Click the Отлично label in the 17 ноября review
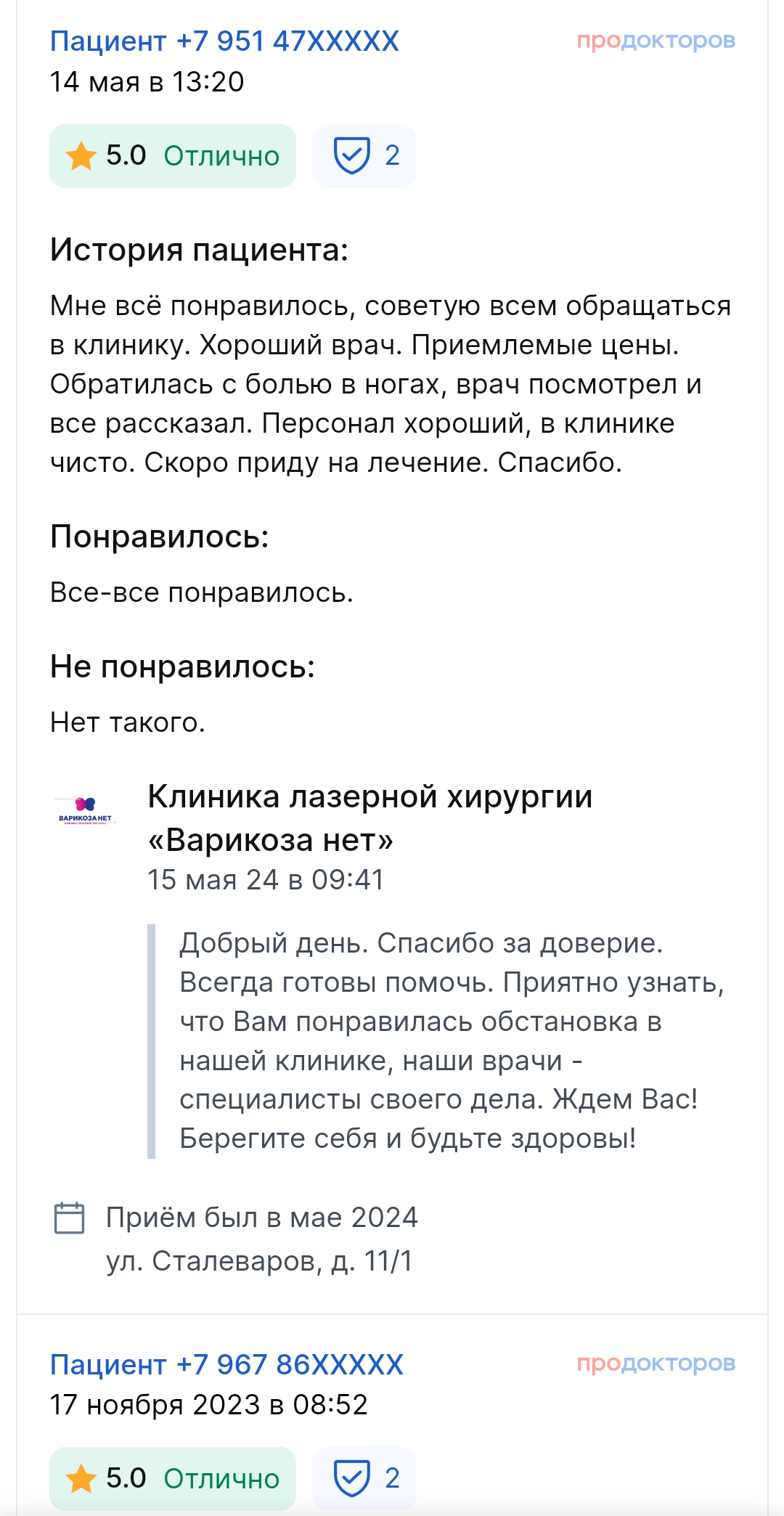The height and width of the screenshot is (1516, 784). coord(221,1479)
